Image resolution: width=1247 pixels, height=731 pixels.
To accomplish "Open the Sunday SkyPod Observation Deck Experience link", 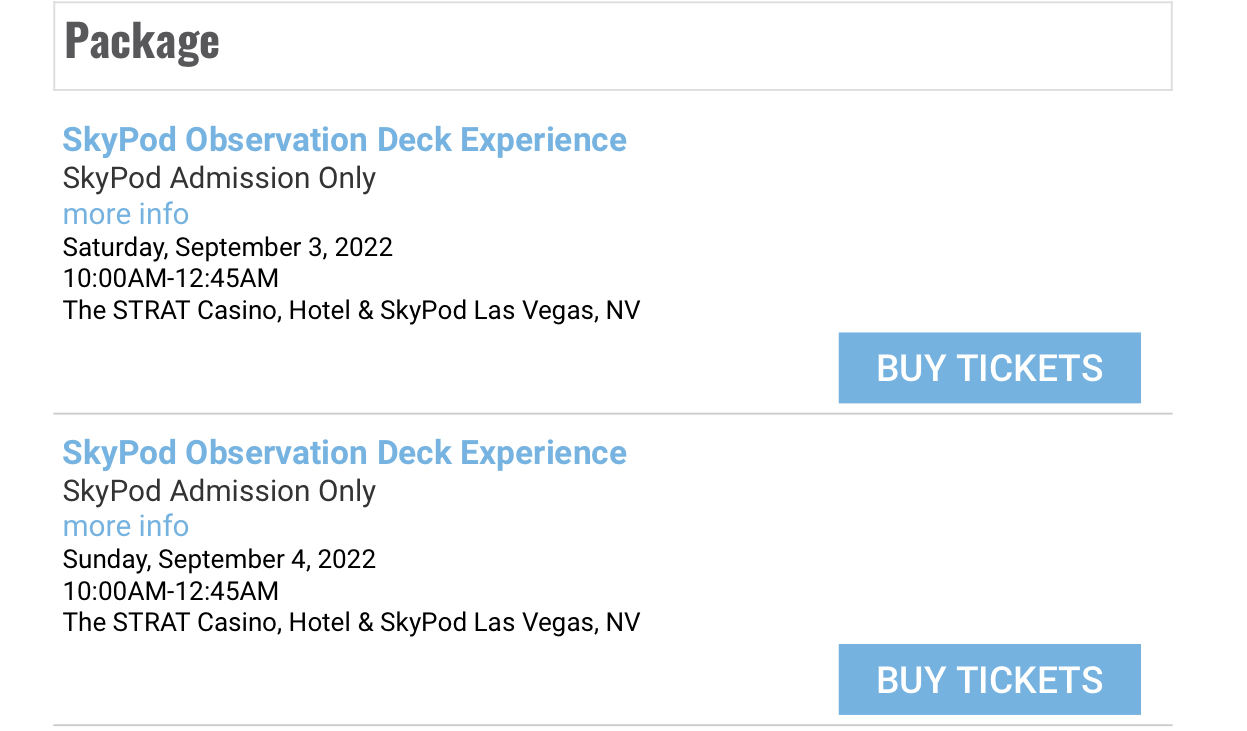I will pos(344,452).
